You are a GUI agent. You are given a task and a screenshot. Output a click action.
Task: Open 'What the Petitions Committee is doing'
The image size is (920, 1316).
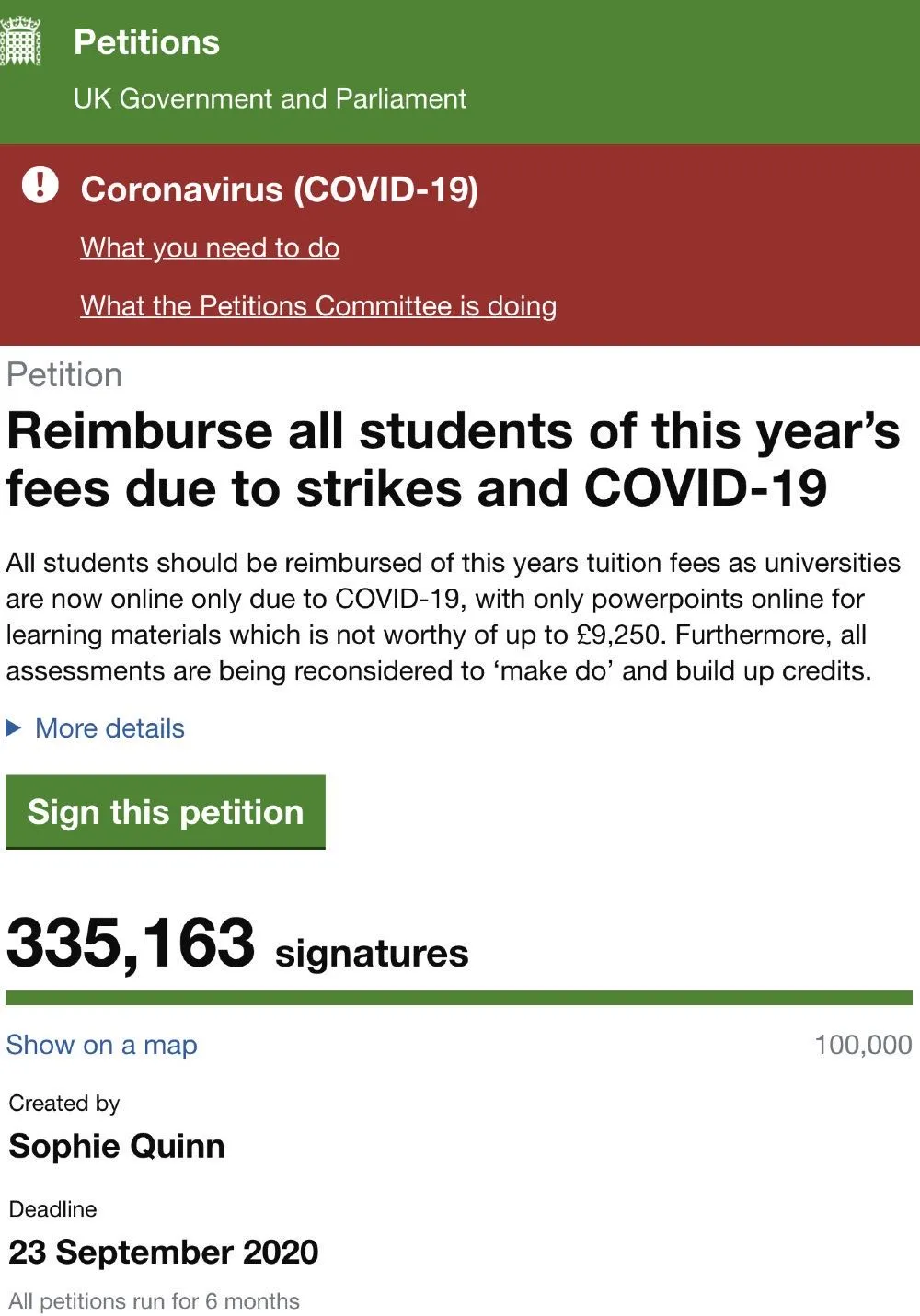[318, 305]
